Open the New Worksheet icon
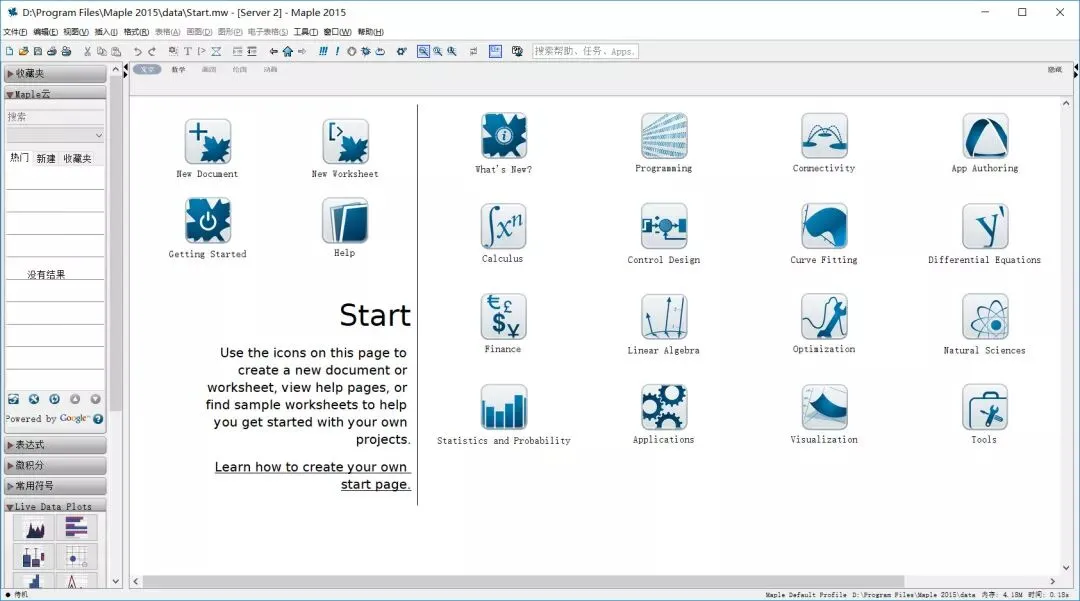The width and height of the screenshot is (1080, 601). pyautogui.click(x=345, y=141)
